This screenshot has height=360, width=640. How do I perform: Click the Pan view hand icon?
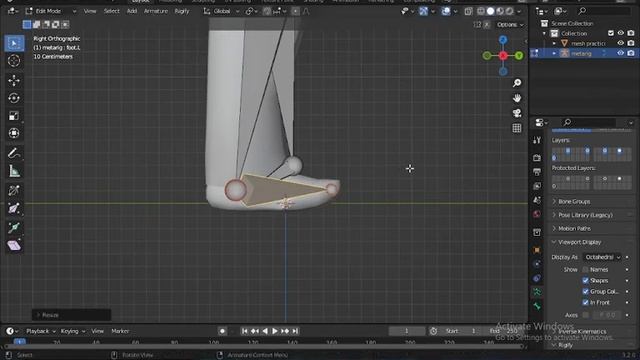[x=517, y=98]
